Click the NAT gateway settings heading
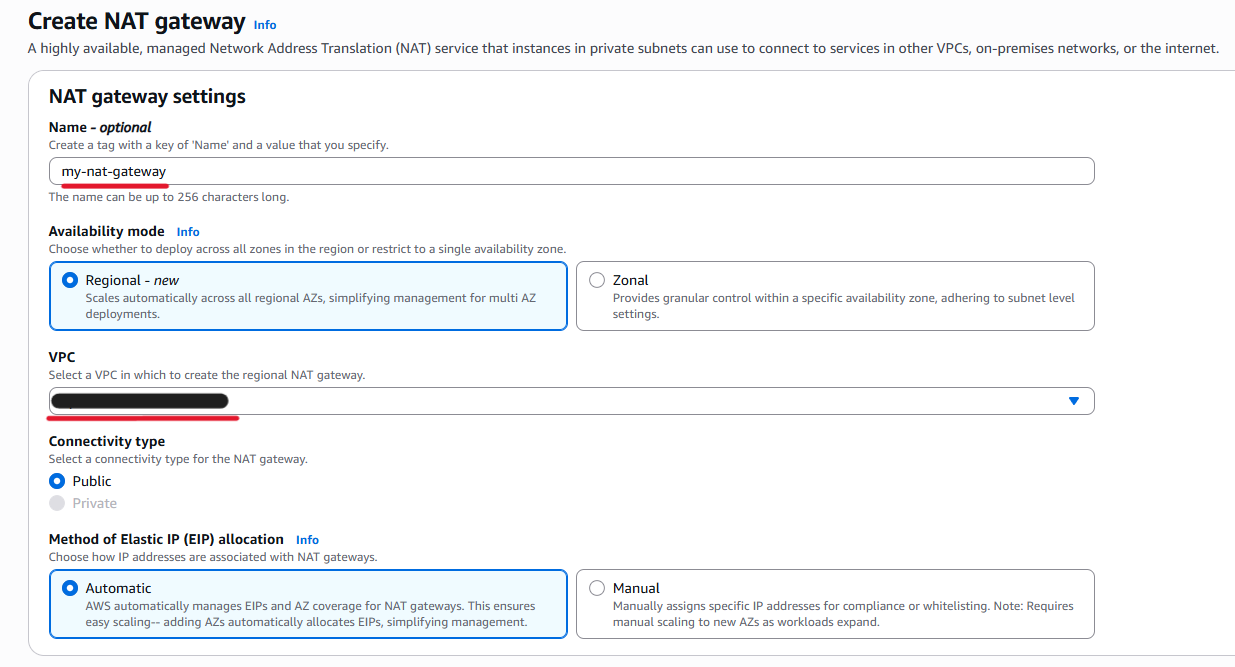Image resolution: width=1235 pixels, height=667 pixels. [x=146, y=97]
